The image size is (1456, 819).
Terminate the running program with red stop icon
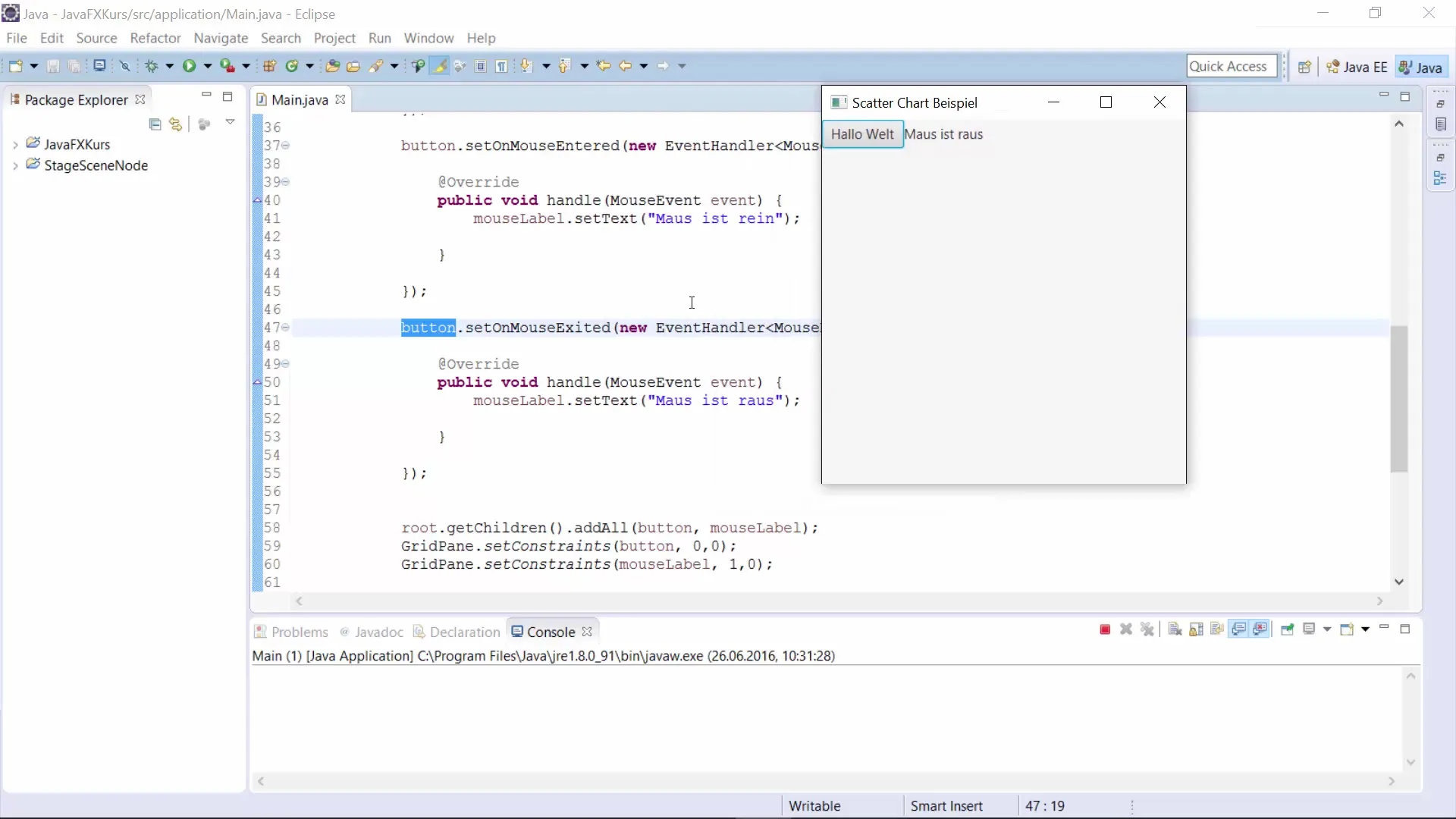[x=1105, y=629]
